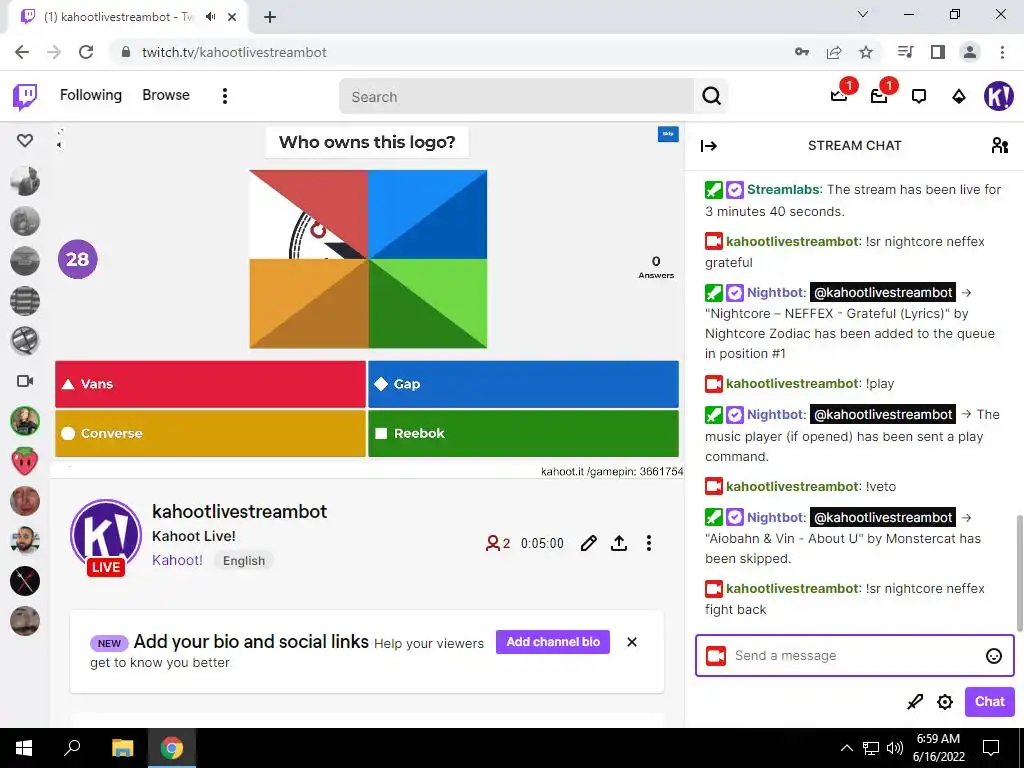Click the Send a message field
The image size is (1024, 768).
[x=854, y=655]
